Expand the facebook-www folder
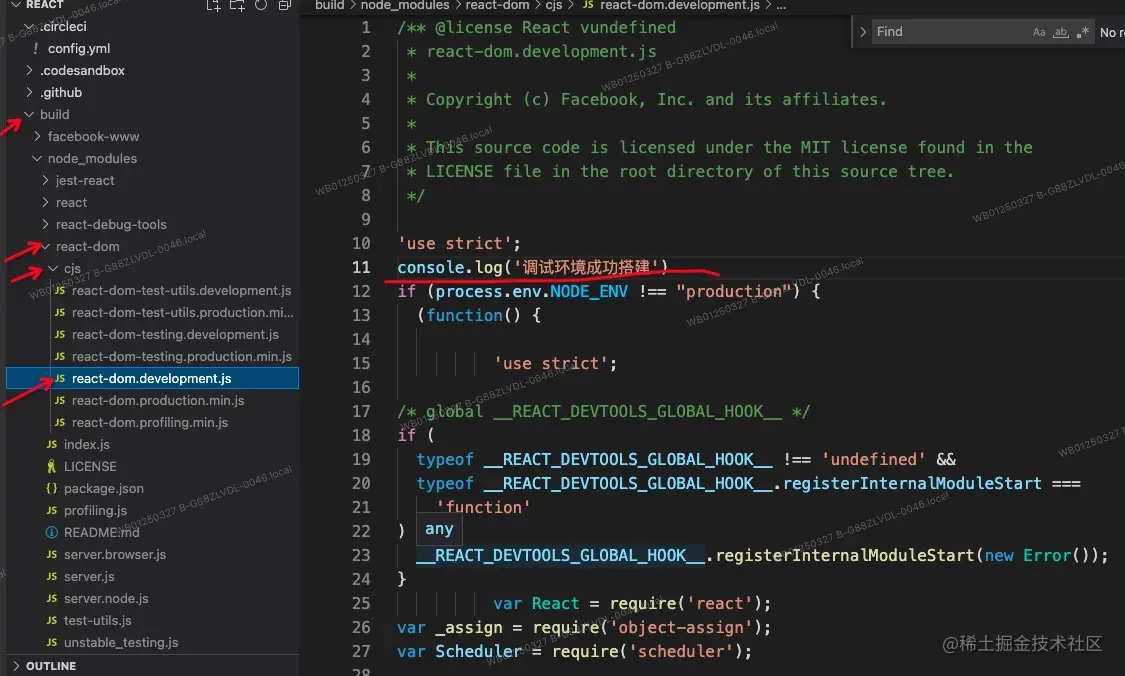Screen dimensions: 1125x676 tap(37, 136)
